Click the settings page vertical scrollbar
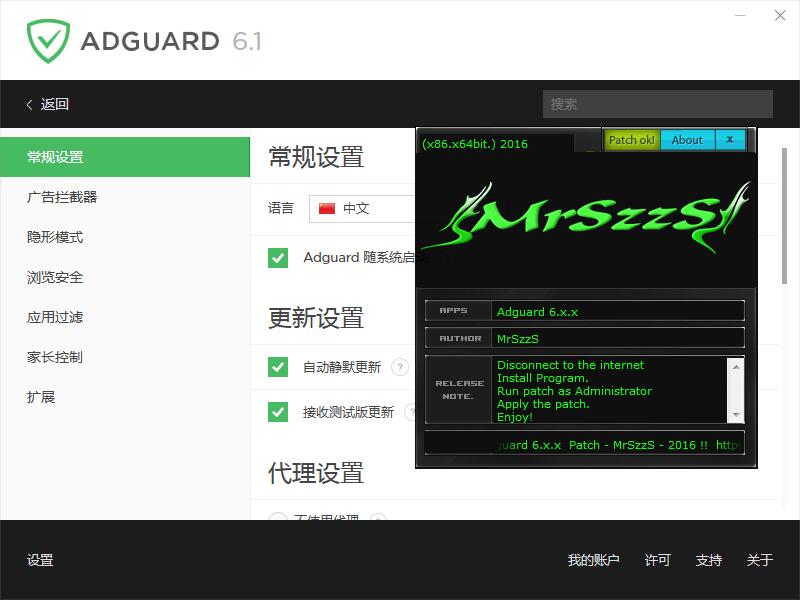800x600 pixels. tap(784, 216)
